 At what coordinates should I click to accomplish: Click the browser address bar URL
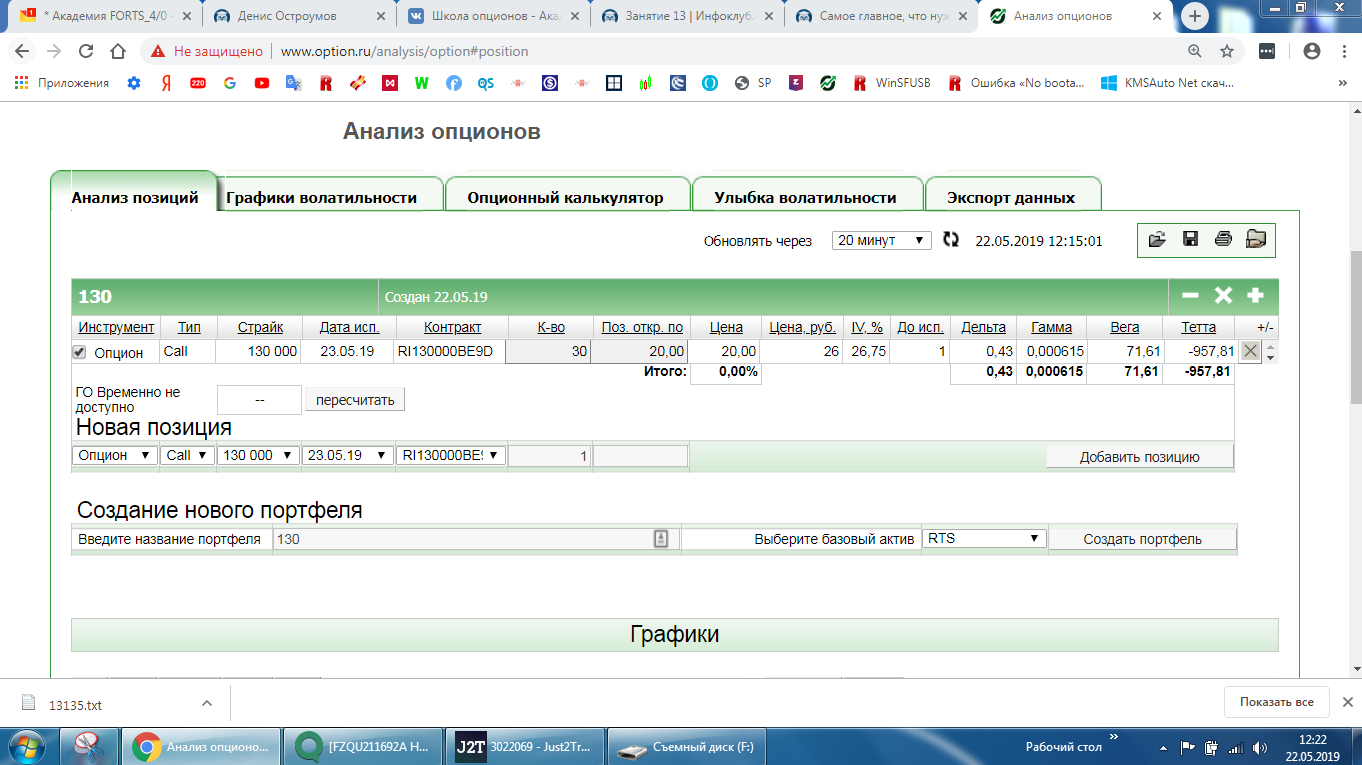click(x=404, y=51)
